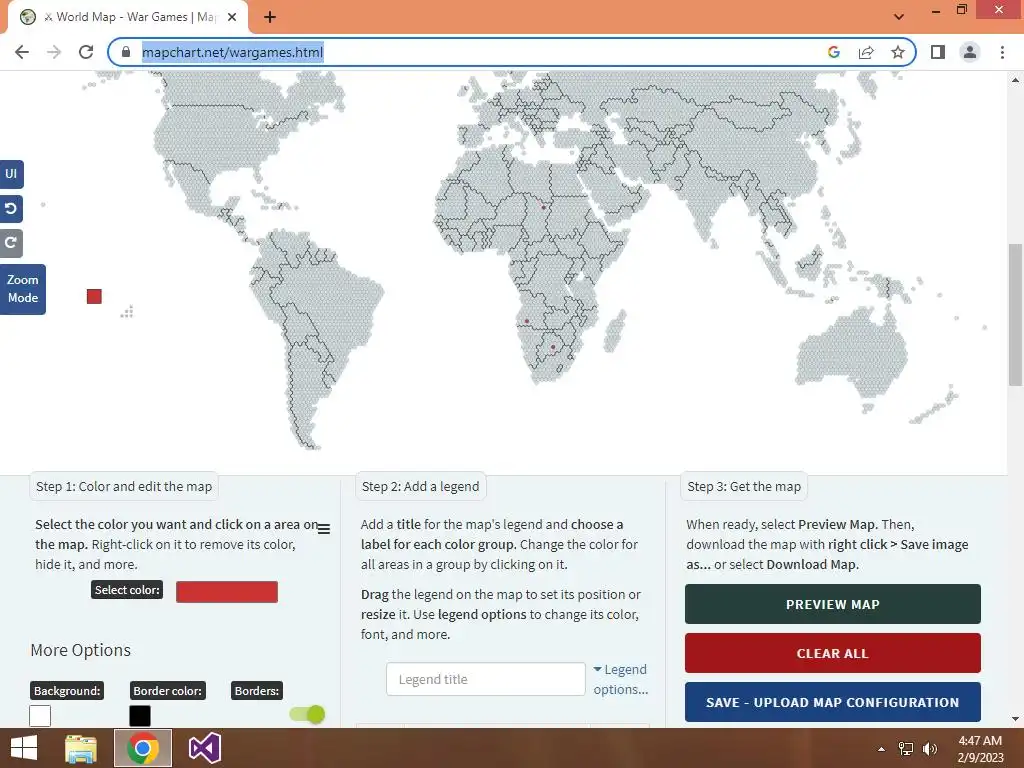Click the Chrome taskbar icon
Screen dimensions: 1024x768
point(143,748)
